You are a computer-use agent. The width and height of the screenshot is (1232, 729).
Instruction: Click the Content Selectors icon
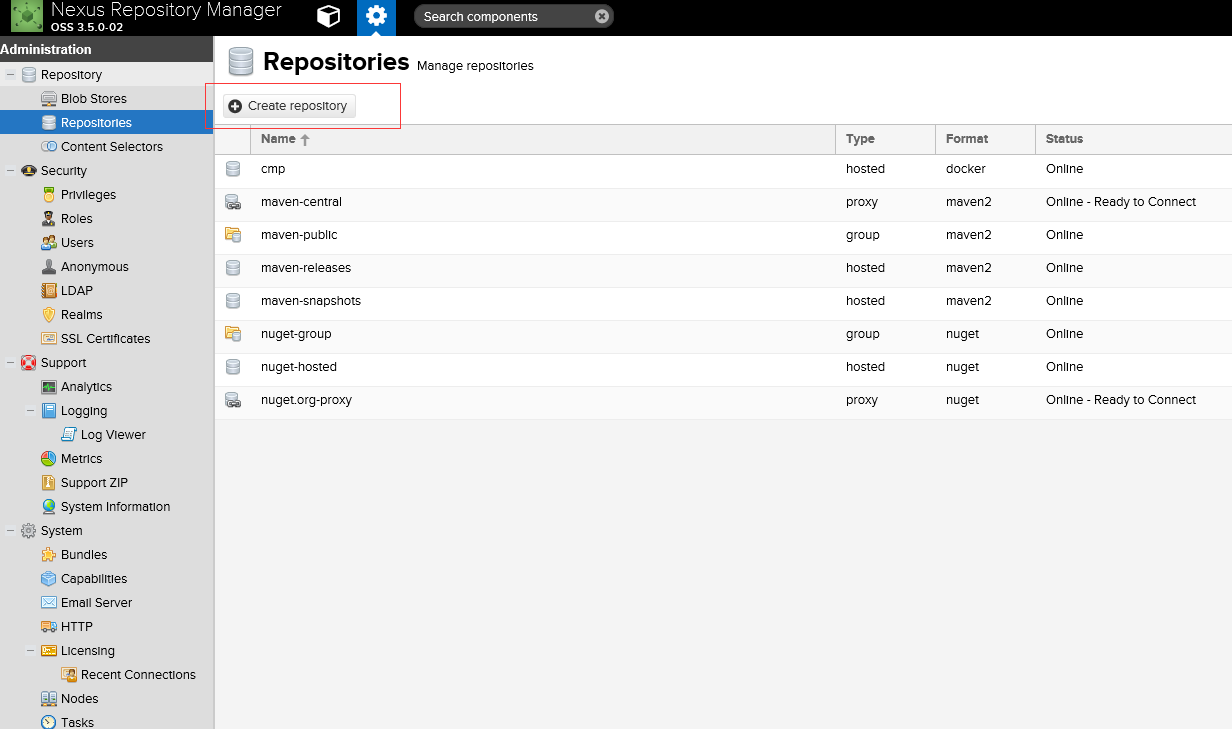[x=49, y=147]
